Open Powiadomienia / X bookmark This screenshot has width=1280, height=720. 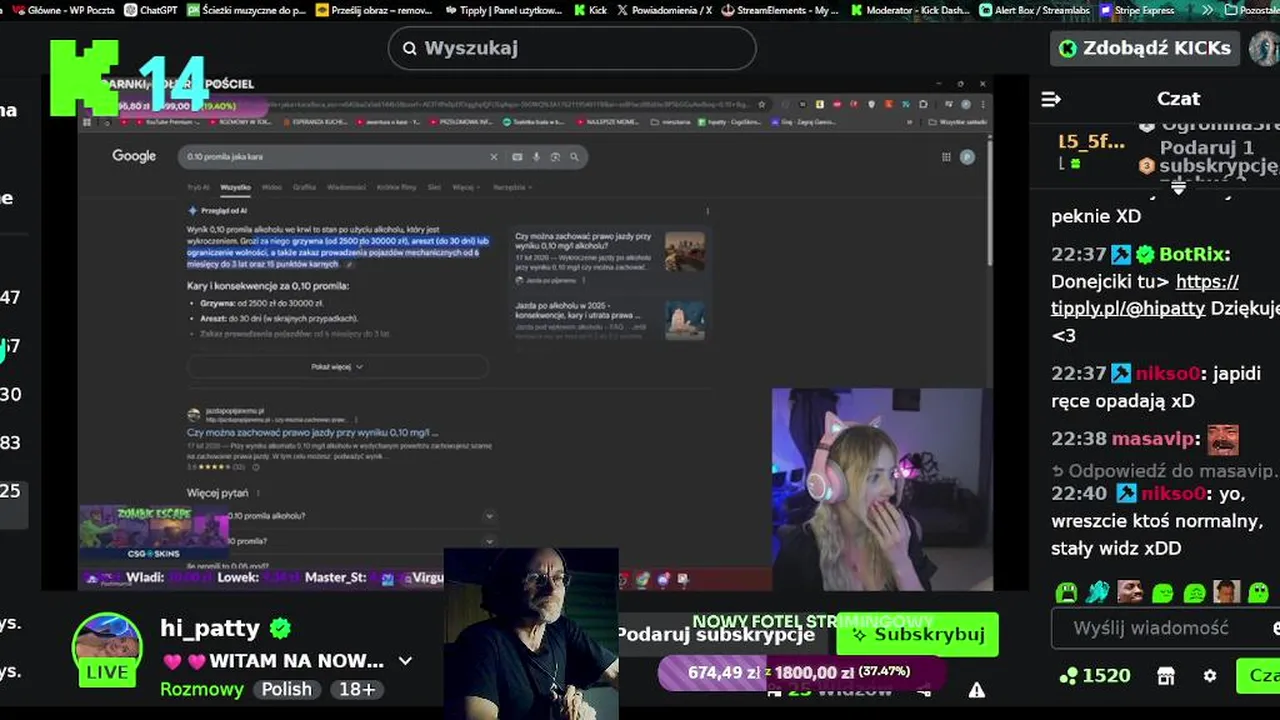664,10
